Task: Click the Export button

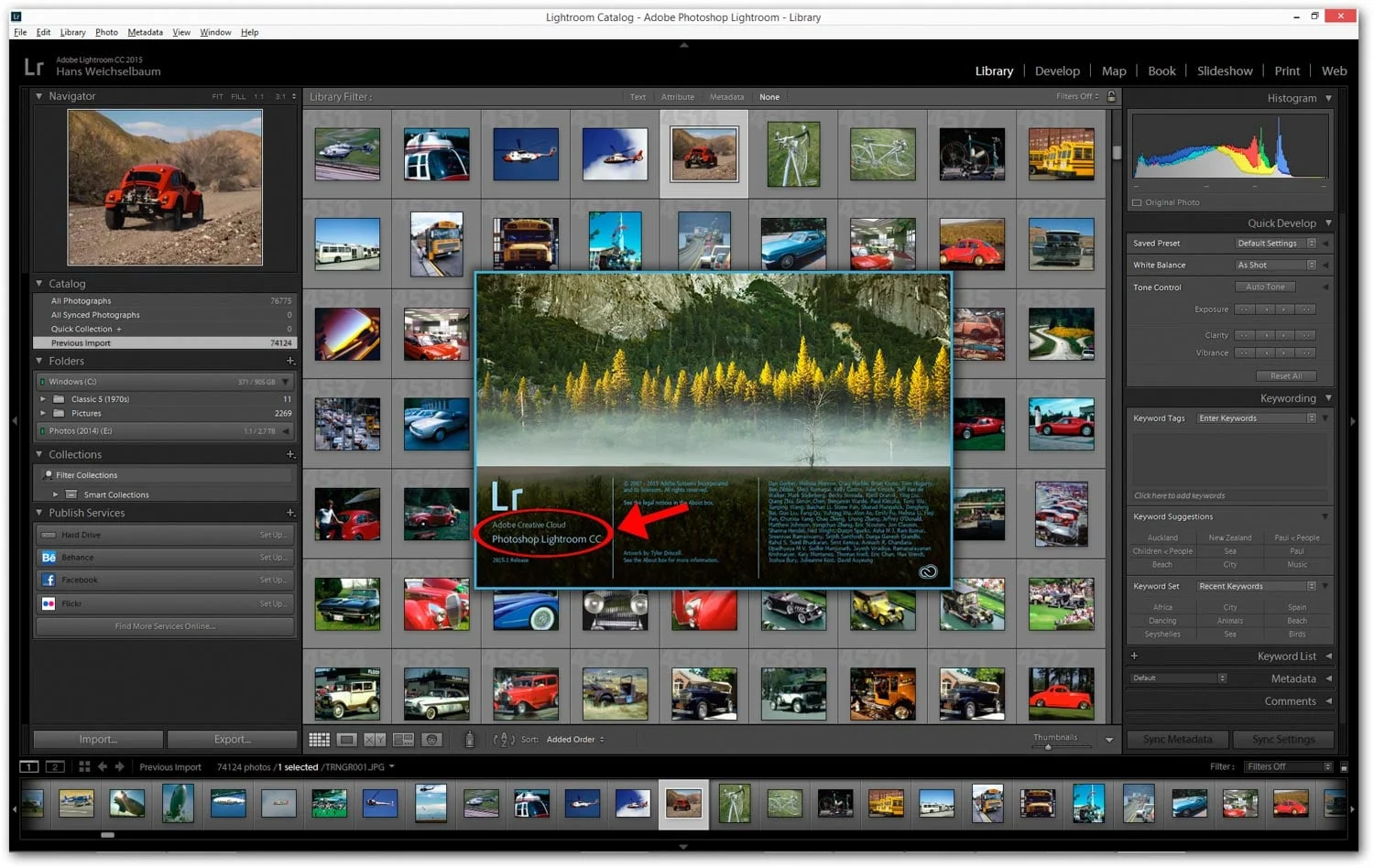Action: click(233, 740)
